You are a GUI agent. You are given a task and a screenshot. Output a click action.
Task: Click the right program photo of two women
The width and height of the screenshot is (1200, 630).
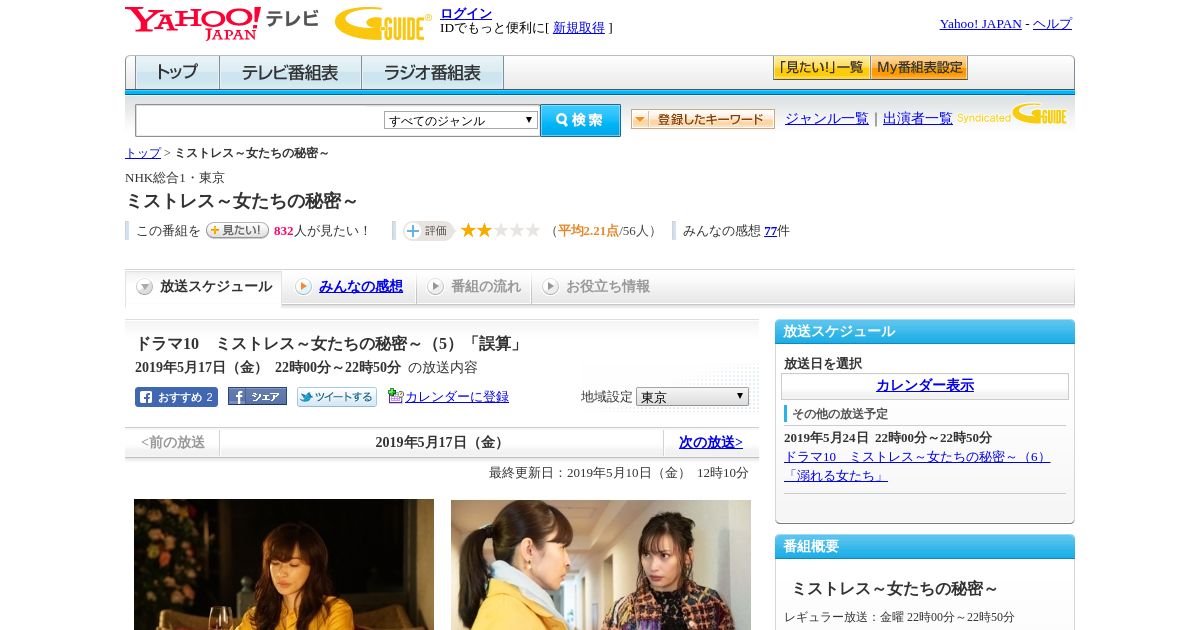(601, 564)
